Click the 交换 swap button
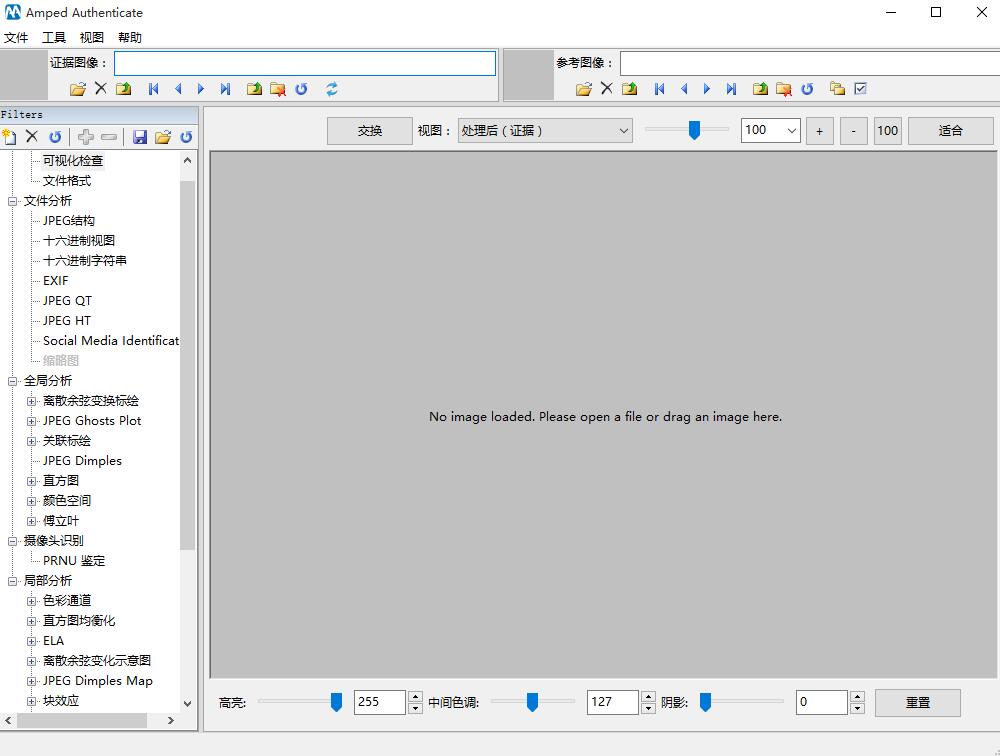 [x=370, y=131]
